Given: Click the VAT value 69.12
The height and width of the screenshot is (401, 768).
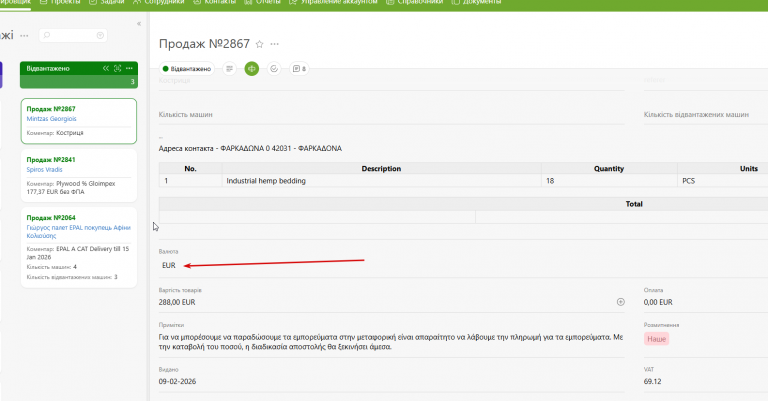Looking at the screenshot, I should pos(652,381).
